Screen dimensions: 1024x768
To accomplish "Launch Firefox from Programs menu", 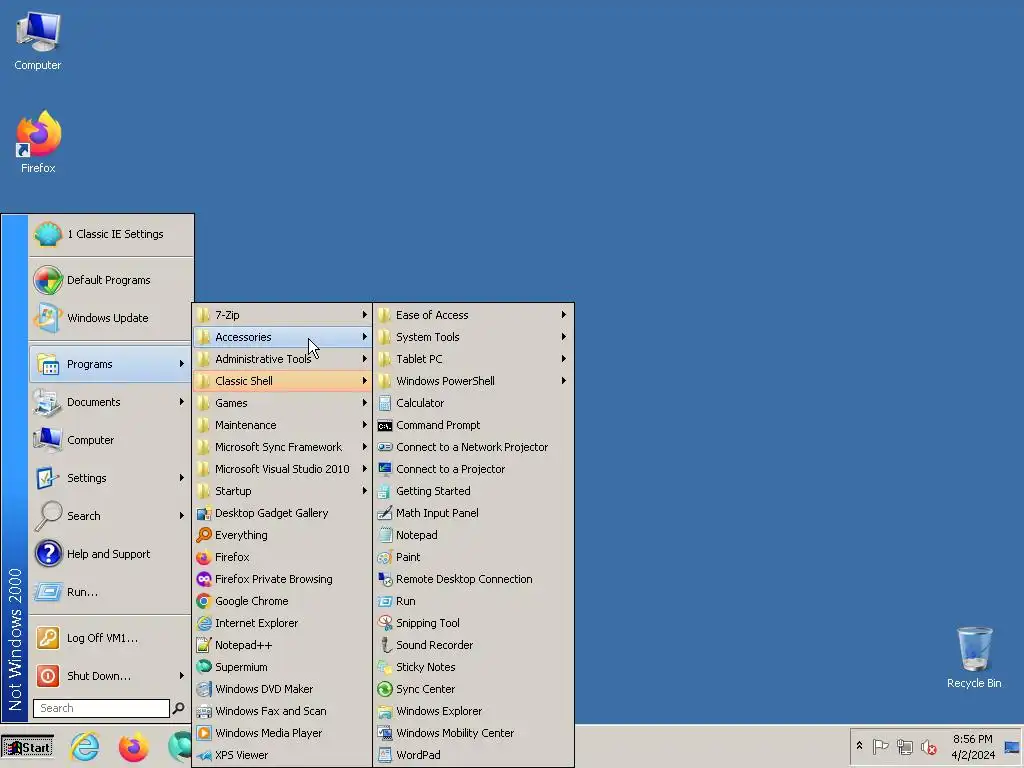I will tap(282, 557).
